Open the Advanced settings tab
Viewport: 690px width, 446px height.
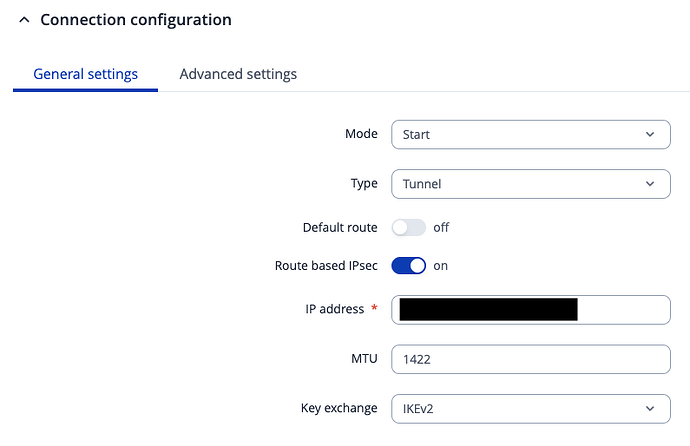click(238, 74)
